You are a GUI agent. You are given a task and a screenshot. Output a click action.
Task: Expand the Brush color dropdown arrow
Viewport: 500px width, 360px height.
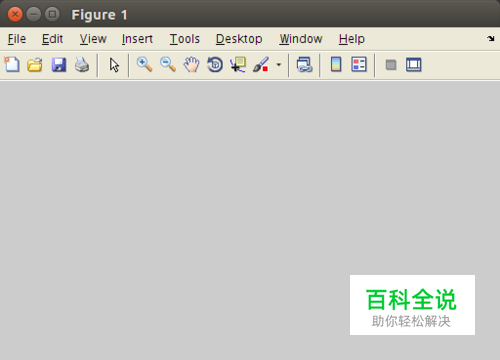pos(279,65)
